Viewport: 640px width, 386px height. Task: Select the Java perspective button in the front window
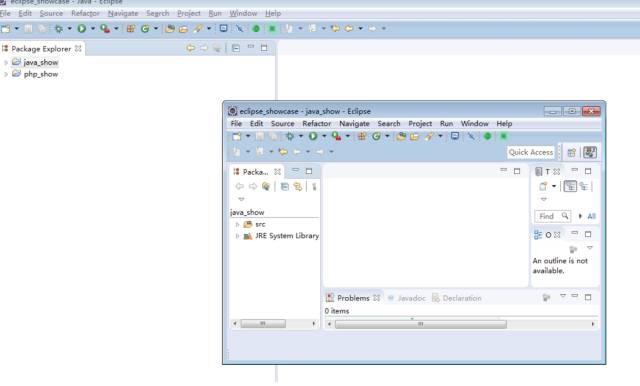pyautogui.click(x=590, y=153)
